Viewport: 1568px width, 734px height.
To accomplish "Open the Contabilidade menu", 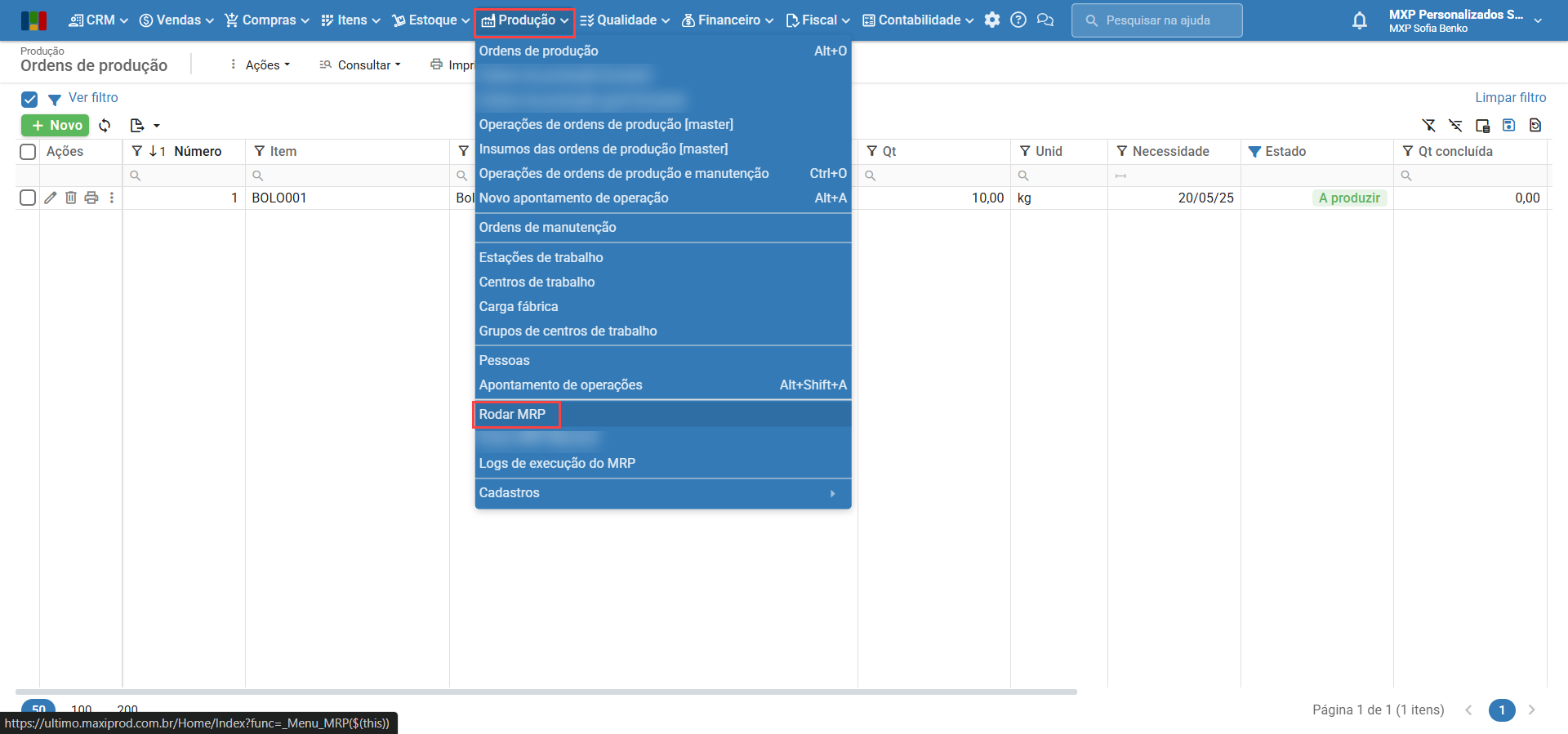I will coord(918,20).
